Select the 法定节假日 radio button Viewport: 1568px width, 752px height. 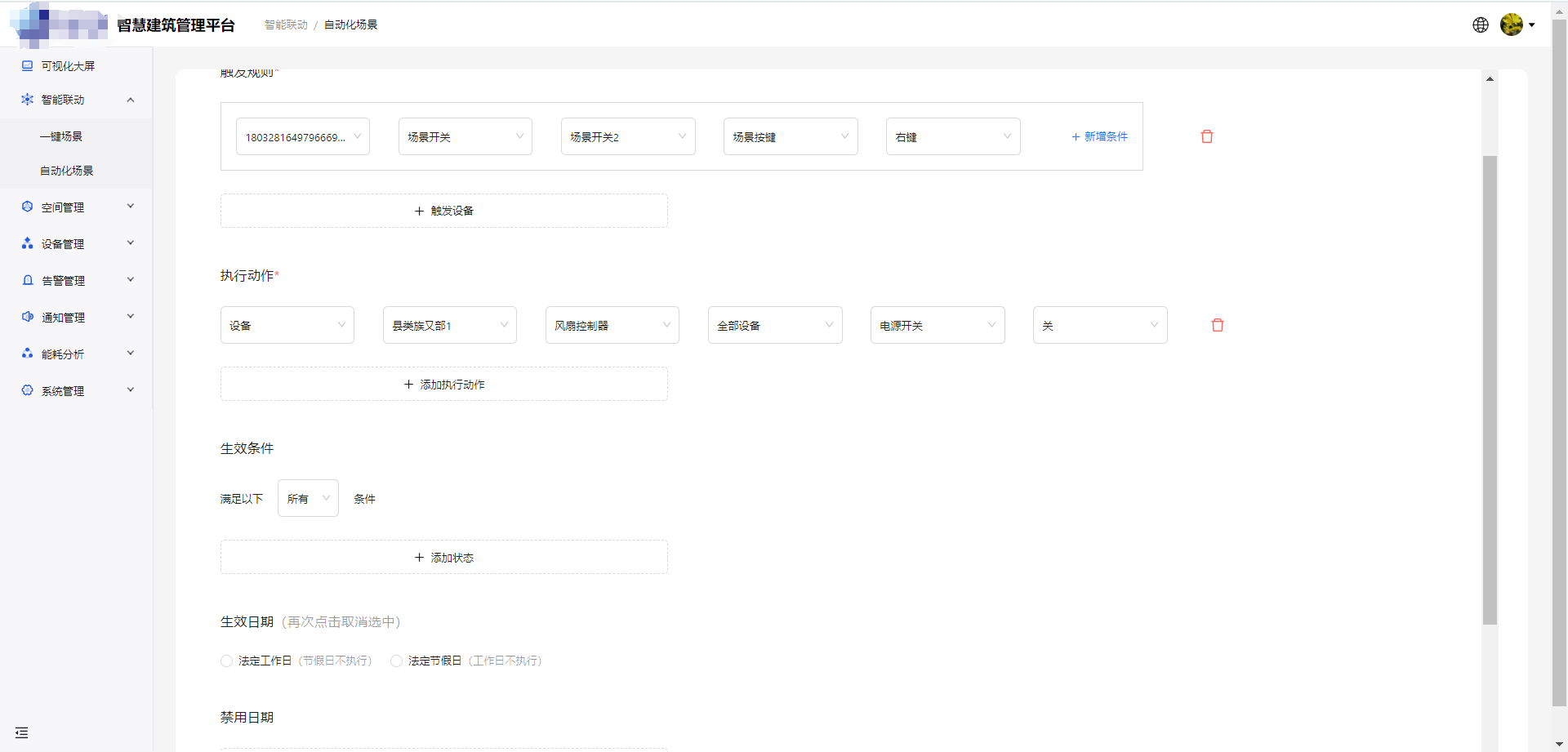pos(396,661)
